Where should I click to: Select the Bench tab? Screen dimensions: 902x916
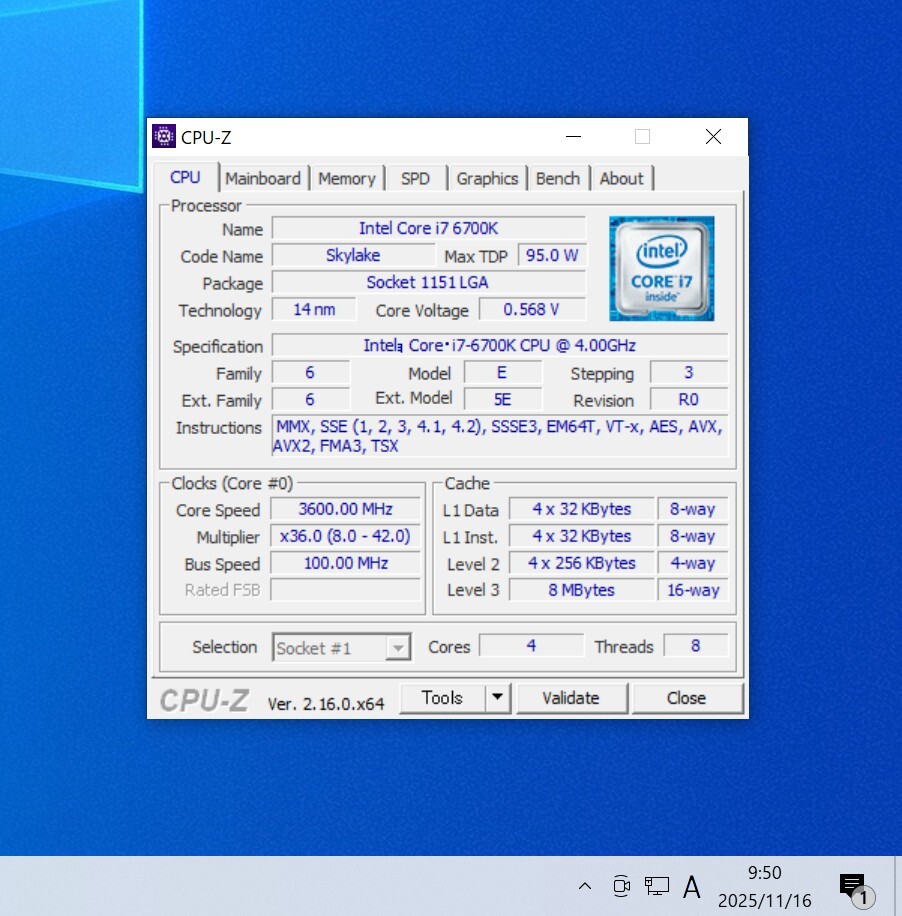coord(557,179)
